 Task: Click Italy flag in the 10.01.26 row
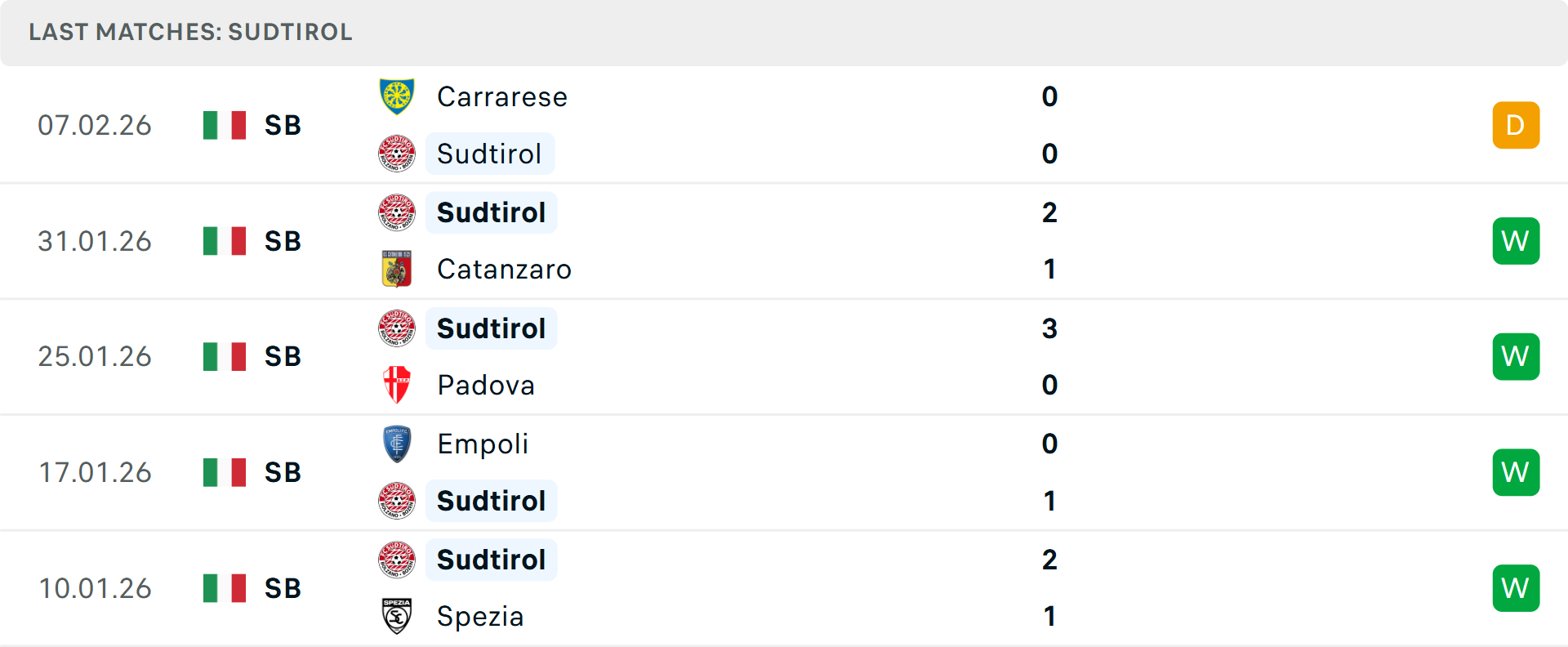pos(225,588)
